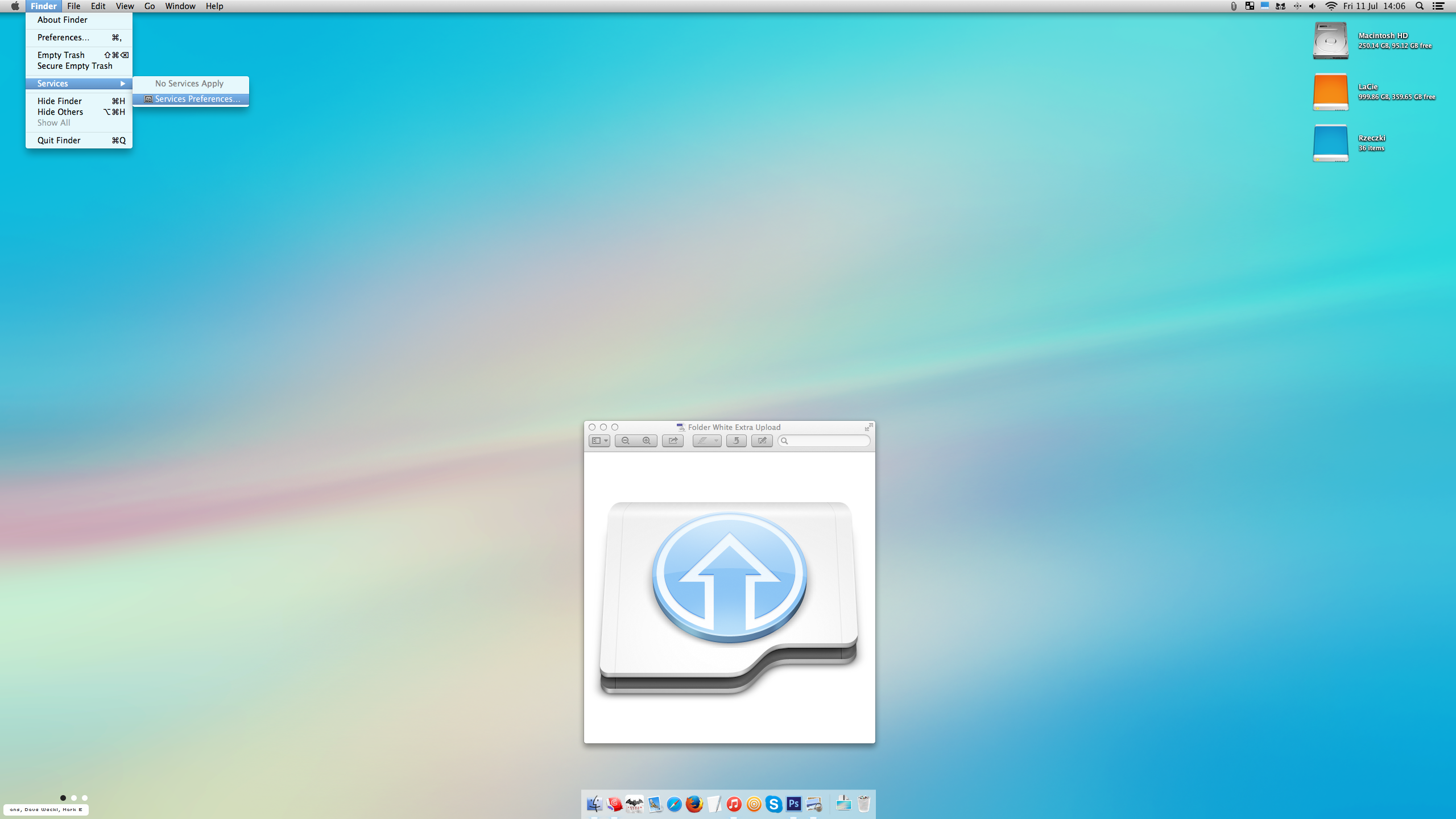Open the sidebar view dropdown in Preview

tap(599, 441)
